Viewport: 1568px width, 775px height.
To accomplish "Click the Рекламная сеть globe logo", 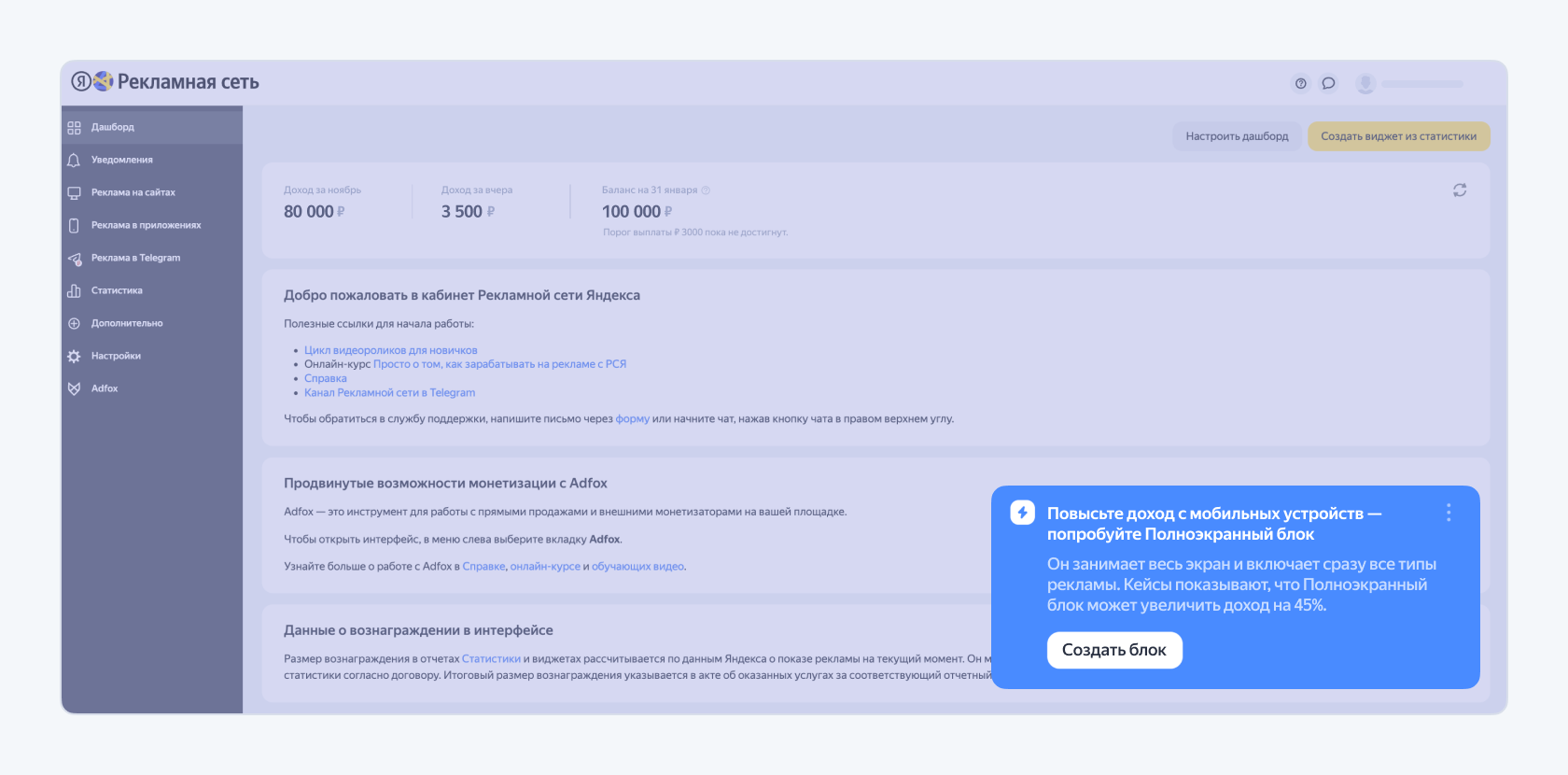I will [103, 81].
